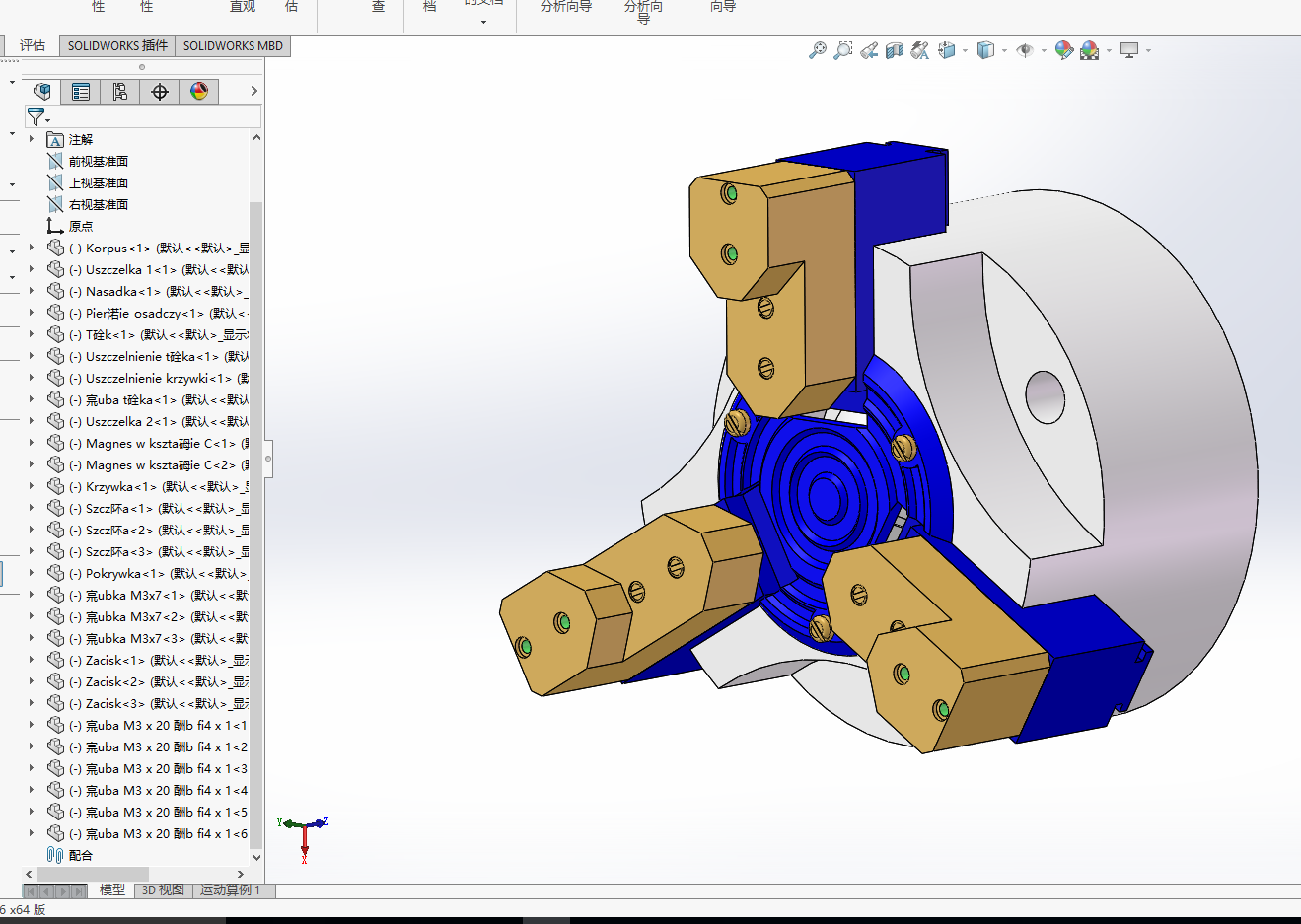
Task: Click the tree horizontal scrollbar thumb
Action: [93, 874]
